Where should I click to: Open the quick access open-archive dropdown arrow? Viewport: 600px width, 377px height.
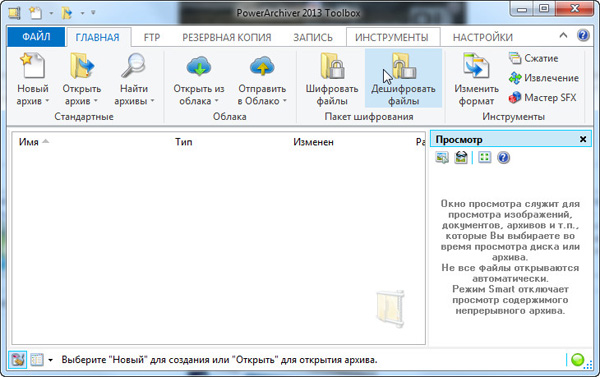(82, 13)
